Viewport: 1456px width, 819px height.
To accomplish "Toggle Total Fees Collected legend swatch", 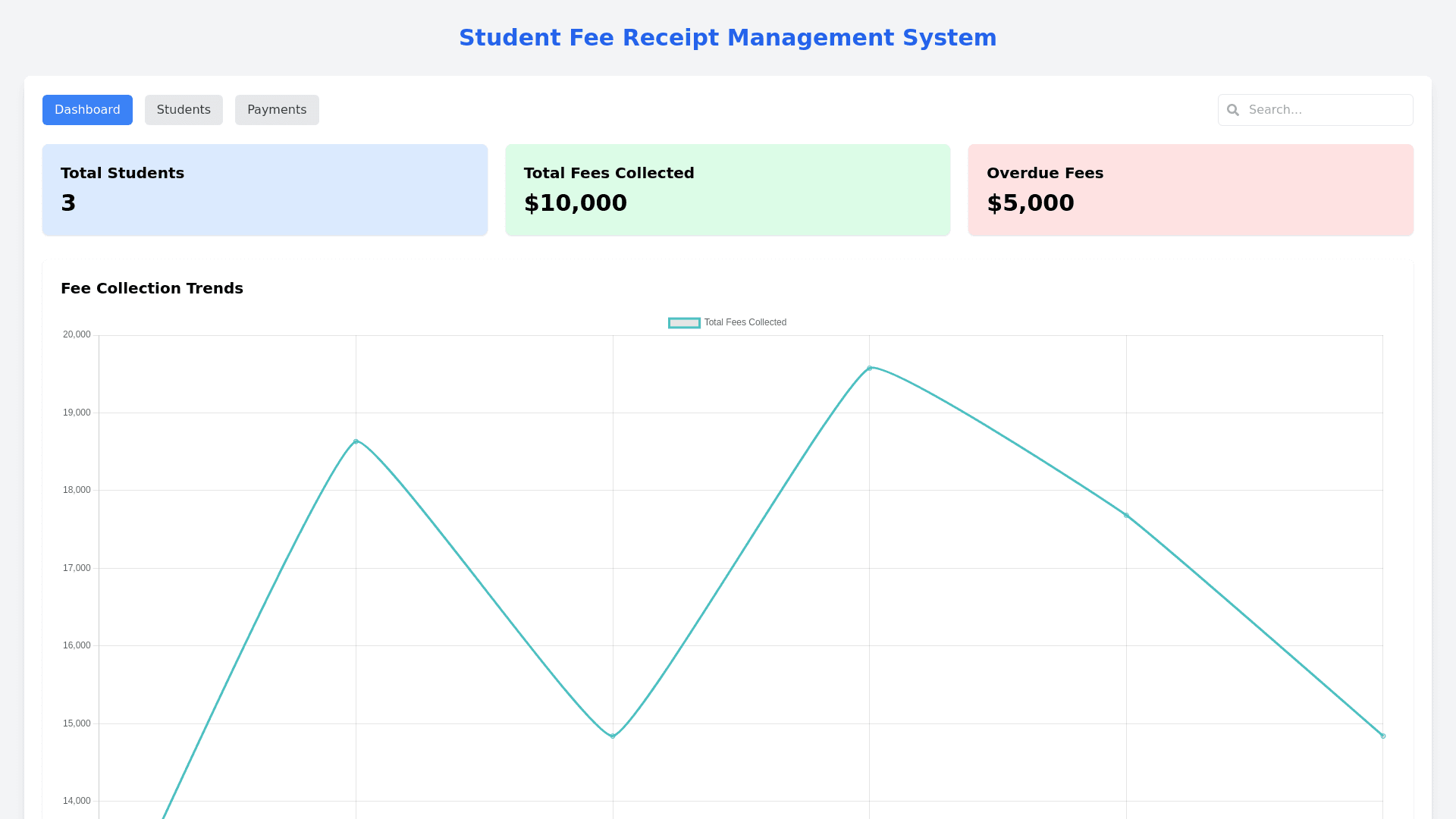I will [684, 323].
